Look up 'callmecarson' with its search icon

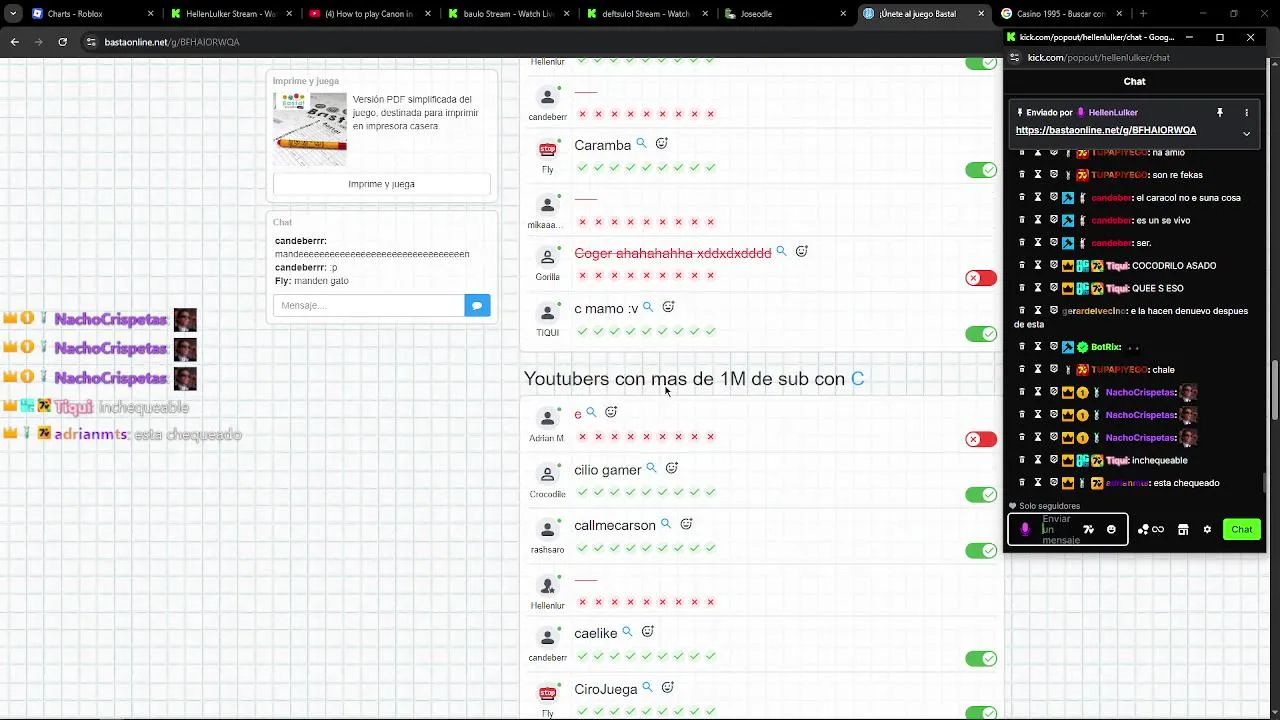[666, 524]
